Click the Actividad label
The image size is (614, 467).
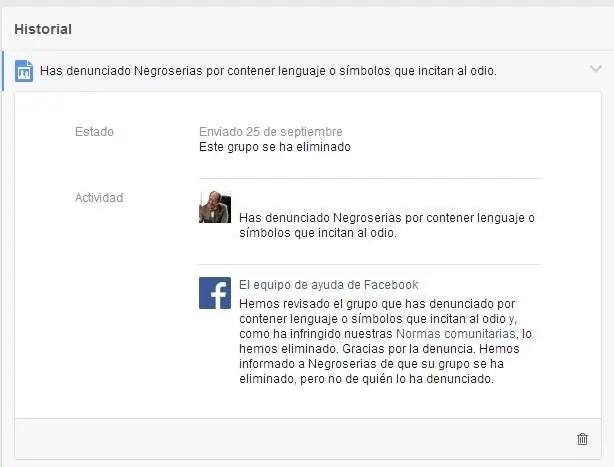(99, 198)
